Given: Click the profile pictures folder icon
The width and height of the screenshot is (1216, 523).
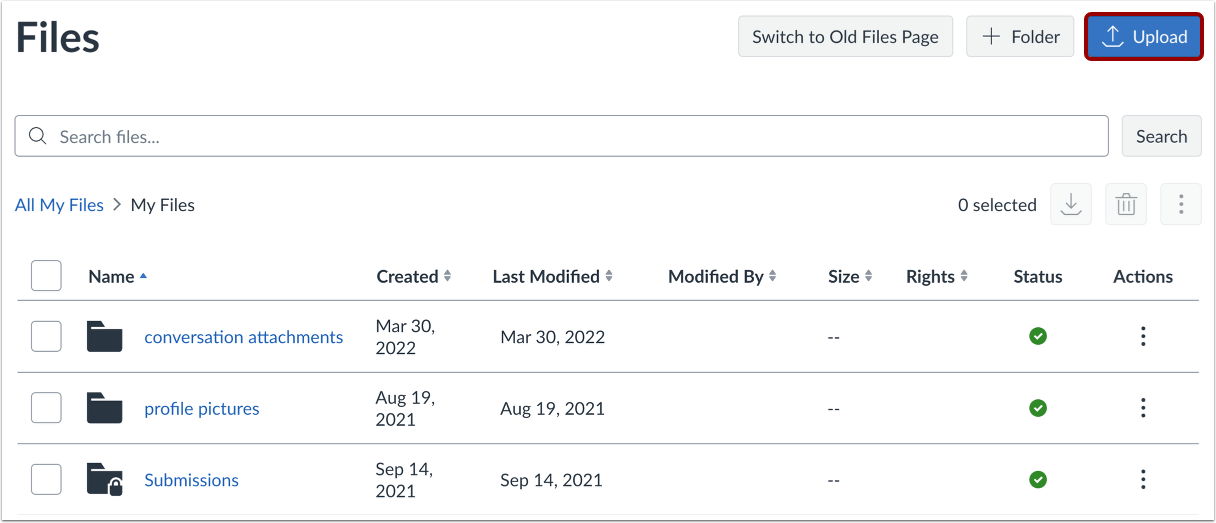Looking at the screenshot, I should (x=104, y=408).
